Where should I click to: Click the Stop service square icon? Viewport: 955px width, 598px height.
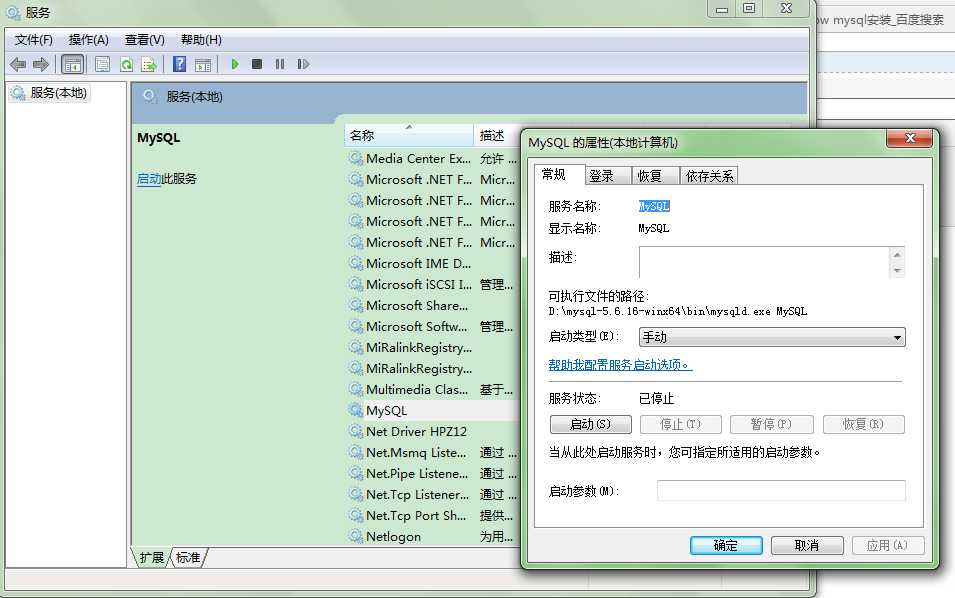(257, 64)
